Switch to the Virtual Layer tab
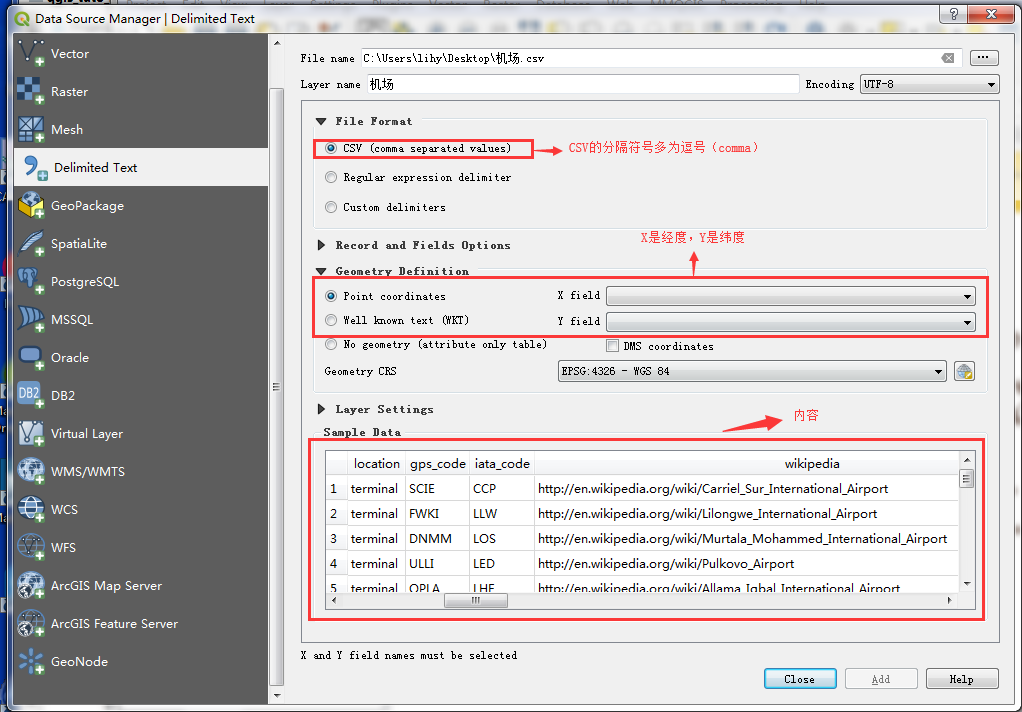The image size is (1022, 712). coord(87,434)
